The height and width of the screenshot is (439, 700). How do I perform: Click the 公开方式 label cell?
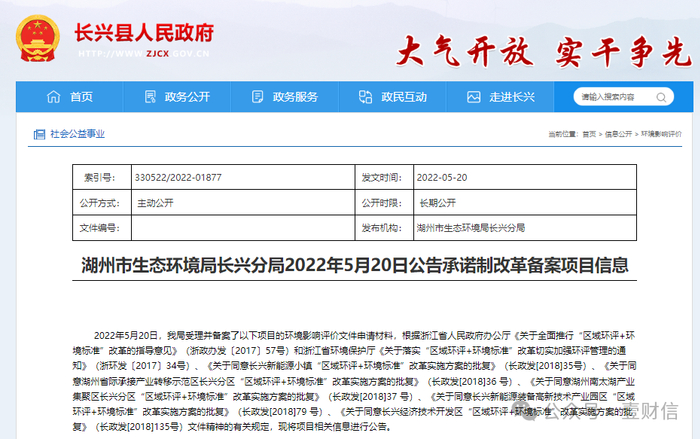tap(102, 203)
